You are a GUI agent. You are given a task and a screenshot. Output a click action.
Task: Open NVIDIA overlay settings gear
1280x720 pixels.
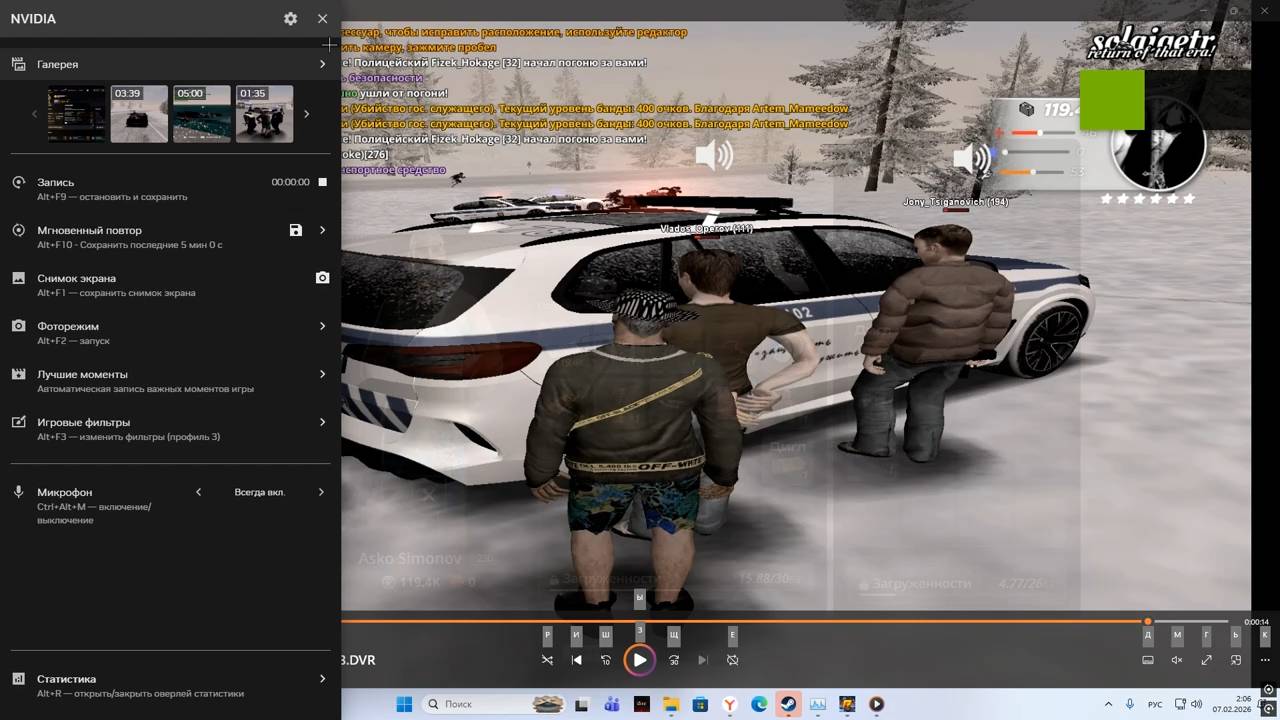pos(290,19)
